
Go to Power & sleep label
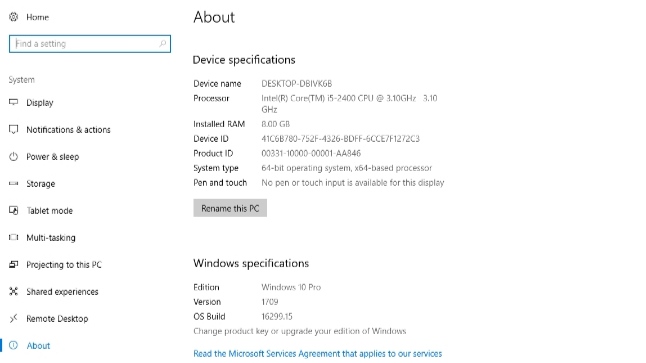pyautogui.click(x=53, y=157)
